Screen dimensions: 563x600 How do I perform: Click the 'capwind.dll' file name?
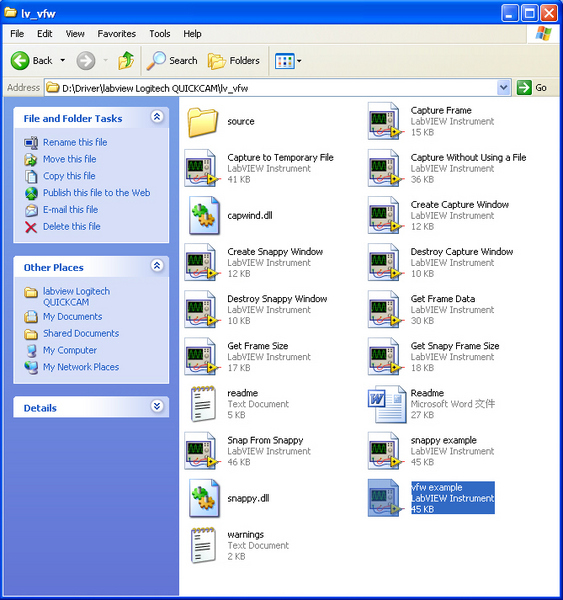click(x=250, y=215)
